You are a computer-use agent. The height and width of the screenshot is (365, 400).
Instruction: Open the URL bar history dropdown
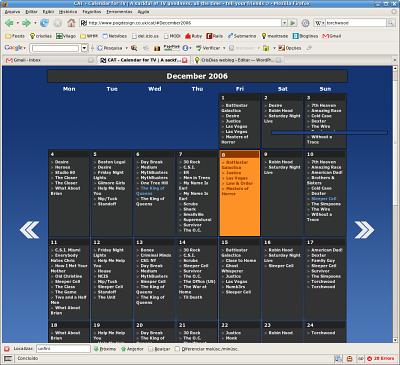pyautogui.click(x=284, y=23)
